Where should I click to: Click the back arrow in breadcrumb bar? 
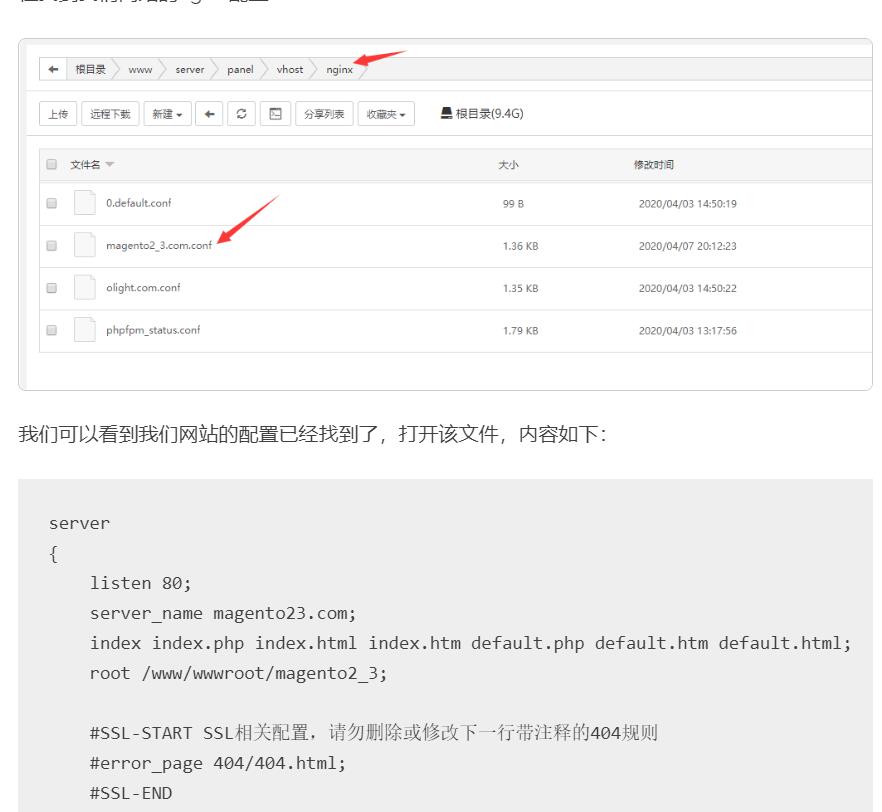53,70
